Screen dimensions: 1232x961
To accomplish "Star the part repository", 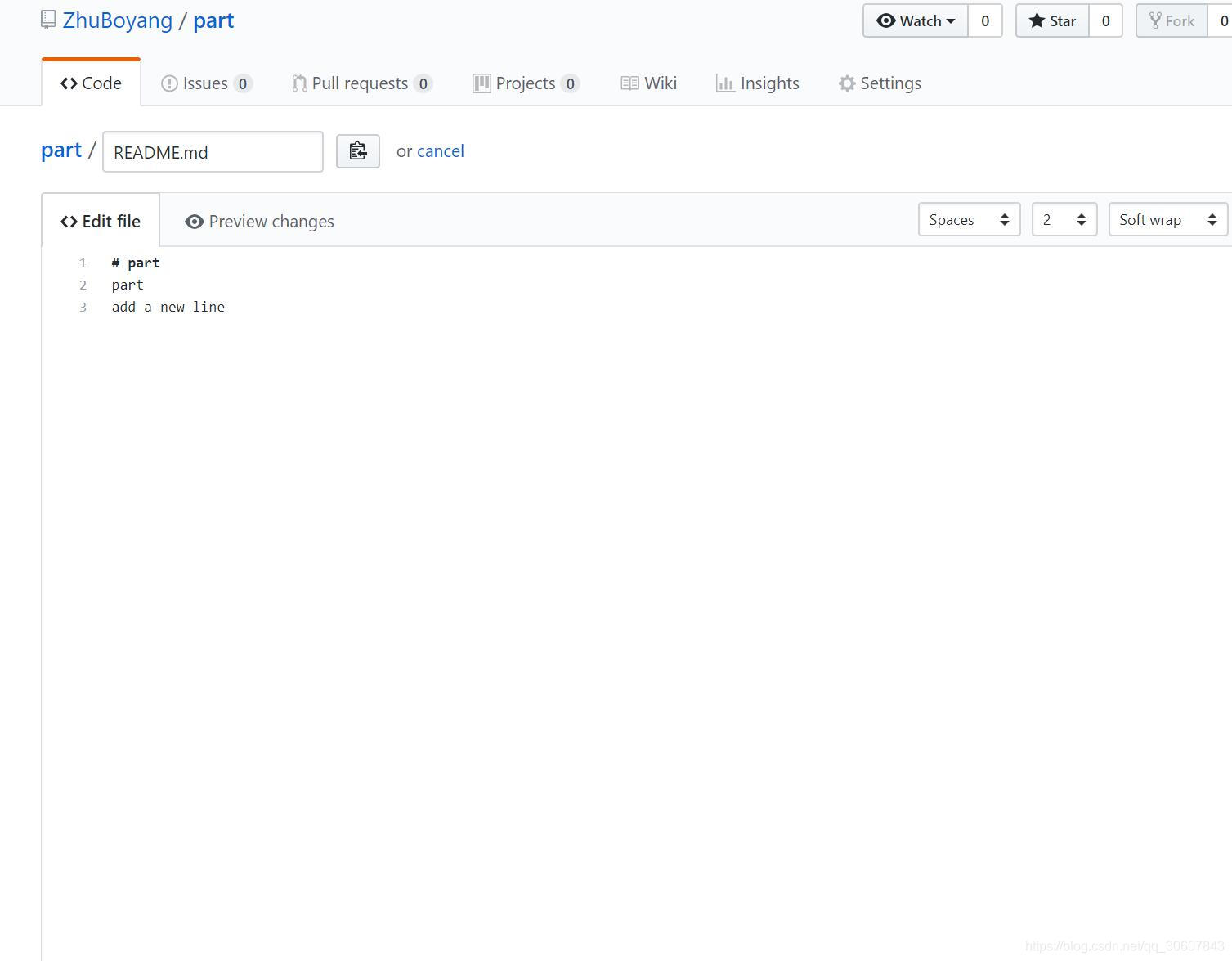I will click(1052, 20).
